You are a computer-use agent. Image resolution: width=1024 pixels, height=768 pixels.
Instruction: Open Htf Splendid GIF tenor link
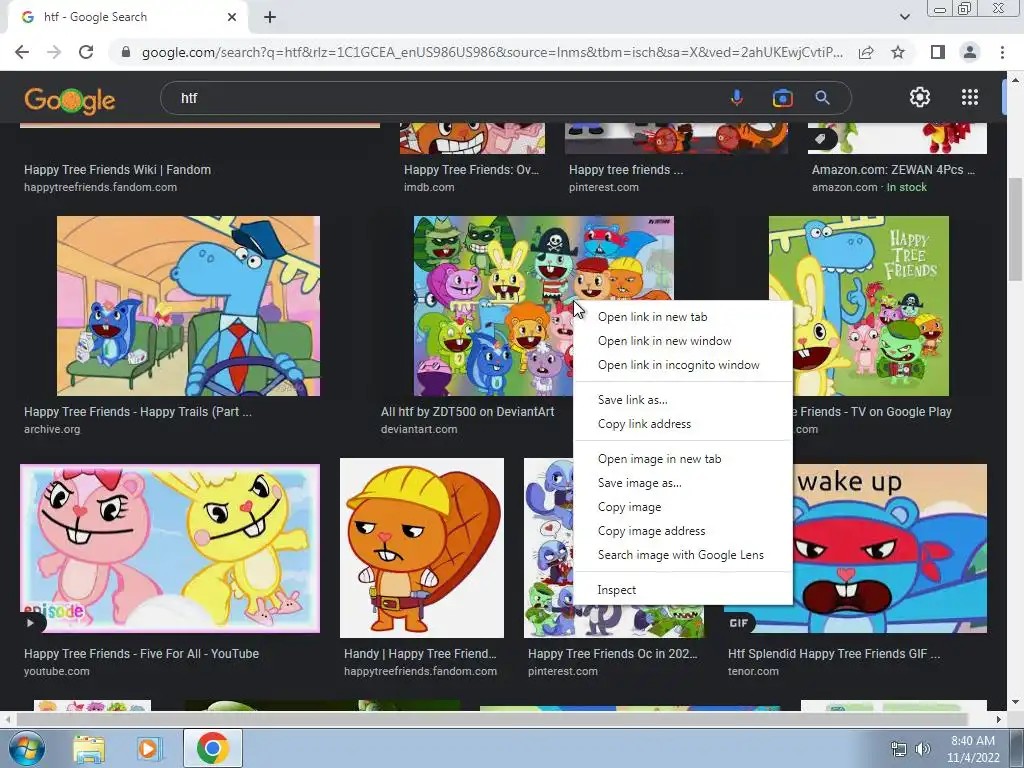[834, 654]
